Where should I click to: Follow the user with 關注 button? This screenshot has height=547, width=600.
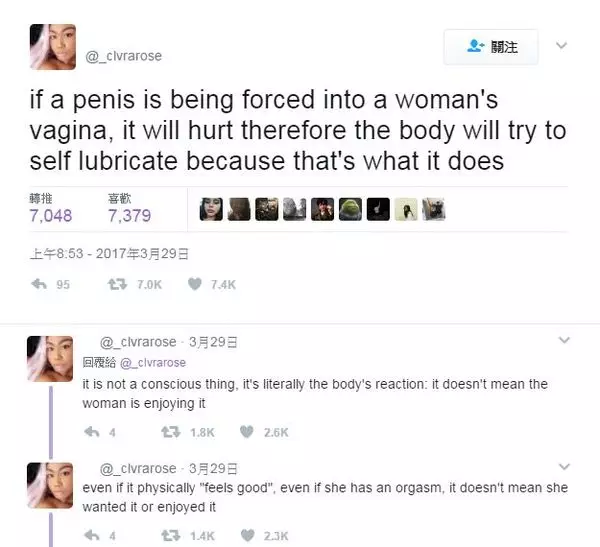[x=491, y=47]
